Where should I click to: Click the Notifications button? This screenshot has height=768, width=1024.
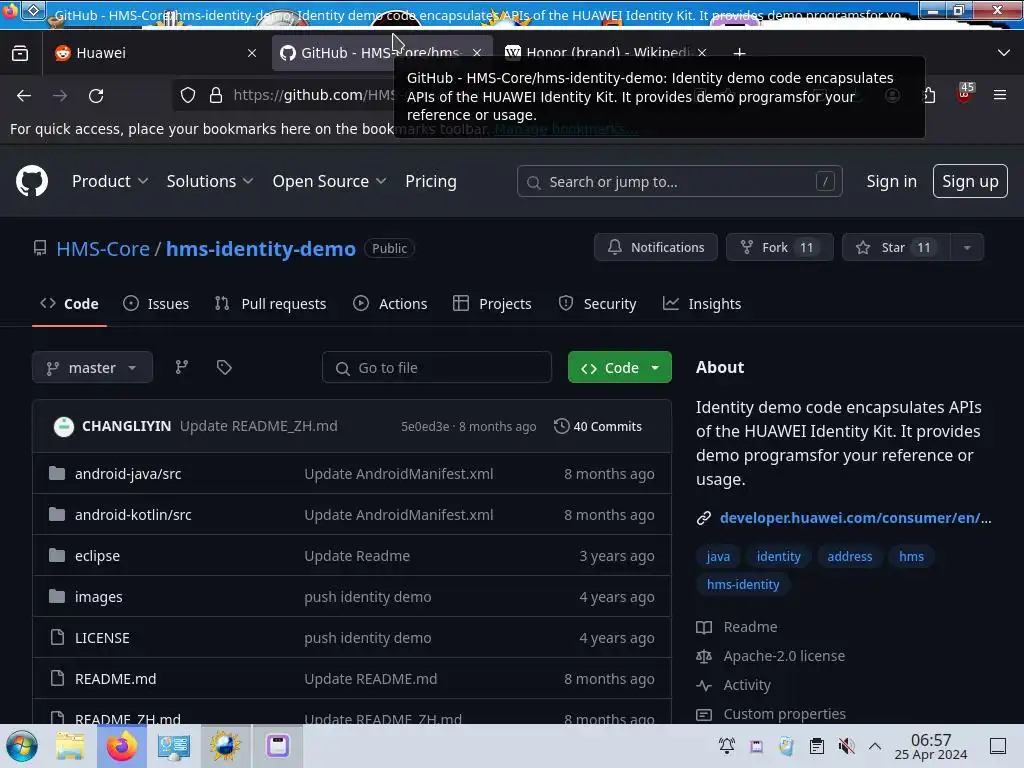click(x=656, y=248)
